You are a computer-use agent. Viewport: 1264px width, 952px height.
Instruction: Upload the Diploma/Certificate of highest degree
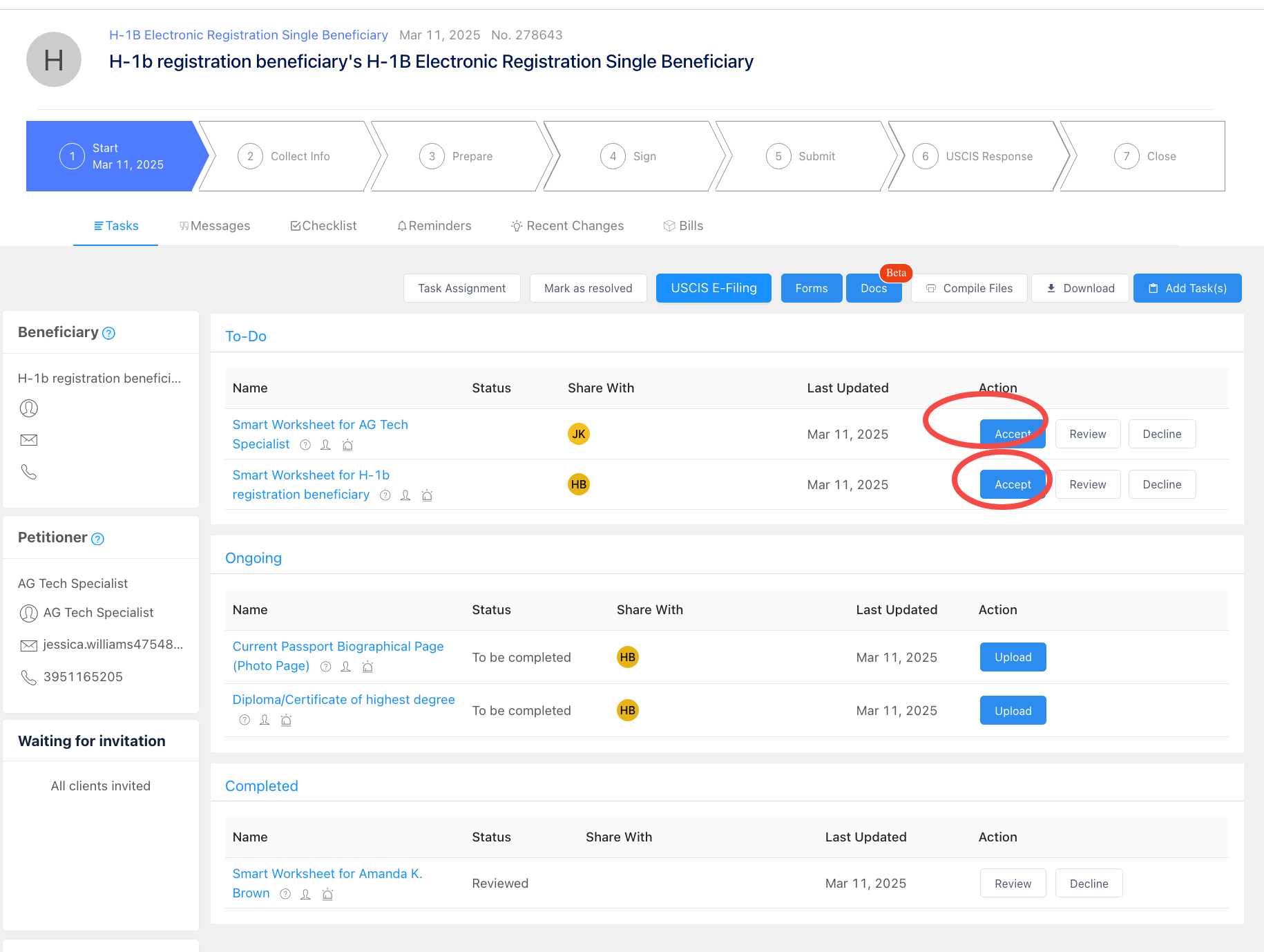1013,710
